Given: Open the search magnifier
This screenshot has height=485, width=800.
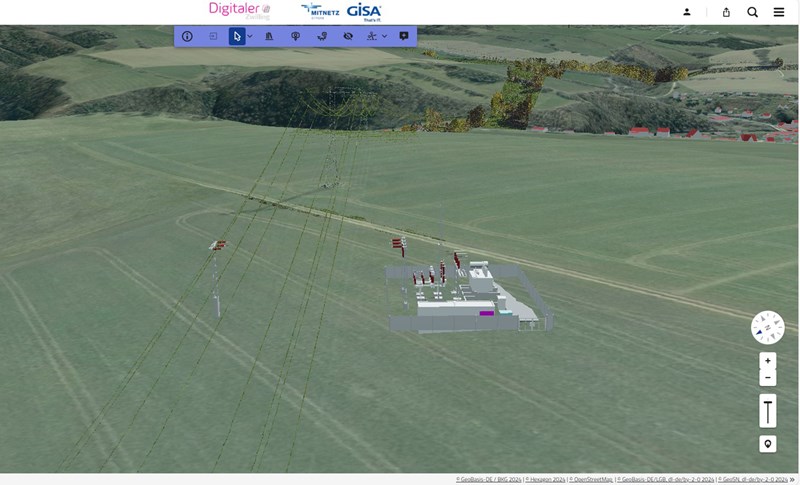Looking at the screenshot, I should pyautogui.click(x=752, y=12).
